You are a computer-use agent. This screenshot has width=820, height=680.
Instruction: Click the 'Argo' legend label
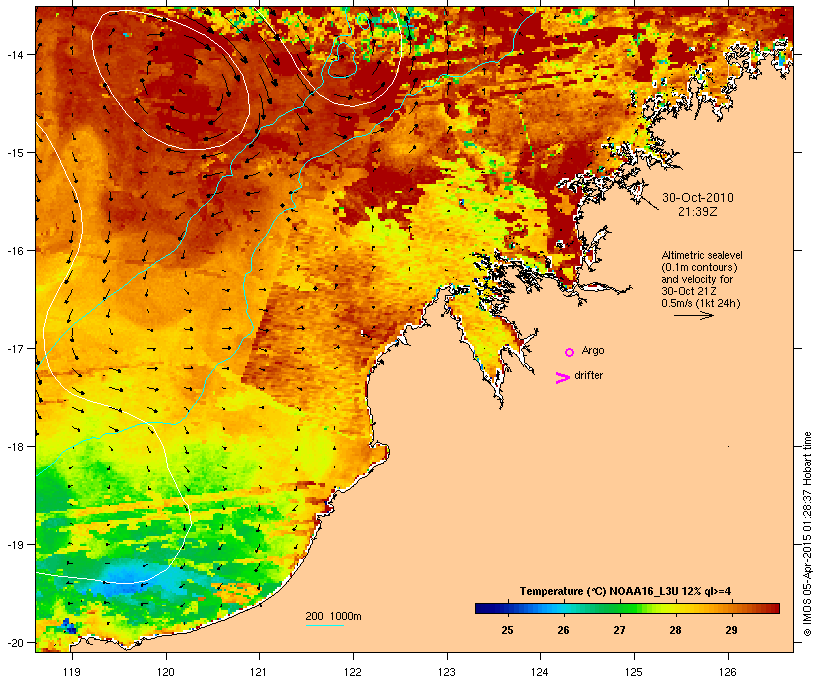pos(593,350)
